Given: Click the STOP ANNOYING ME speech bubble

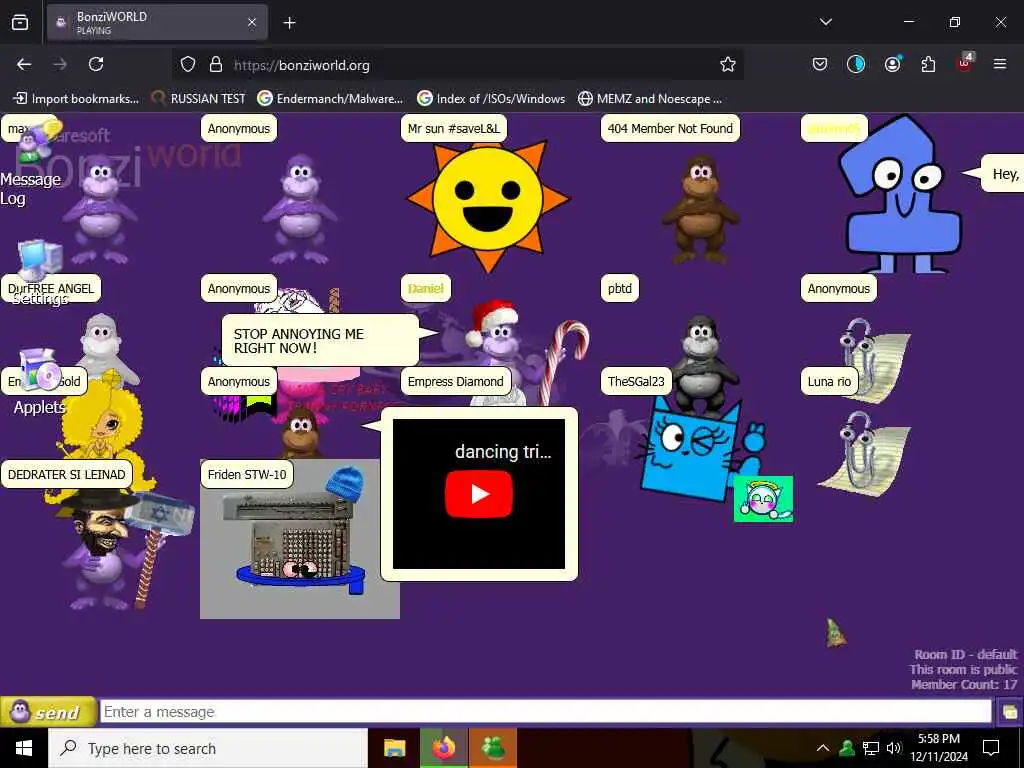Looking at the screenshot, I should (x=320, y=340).
